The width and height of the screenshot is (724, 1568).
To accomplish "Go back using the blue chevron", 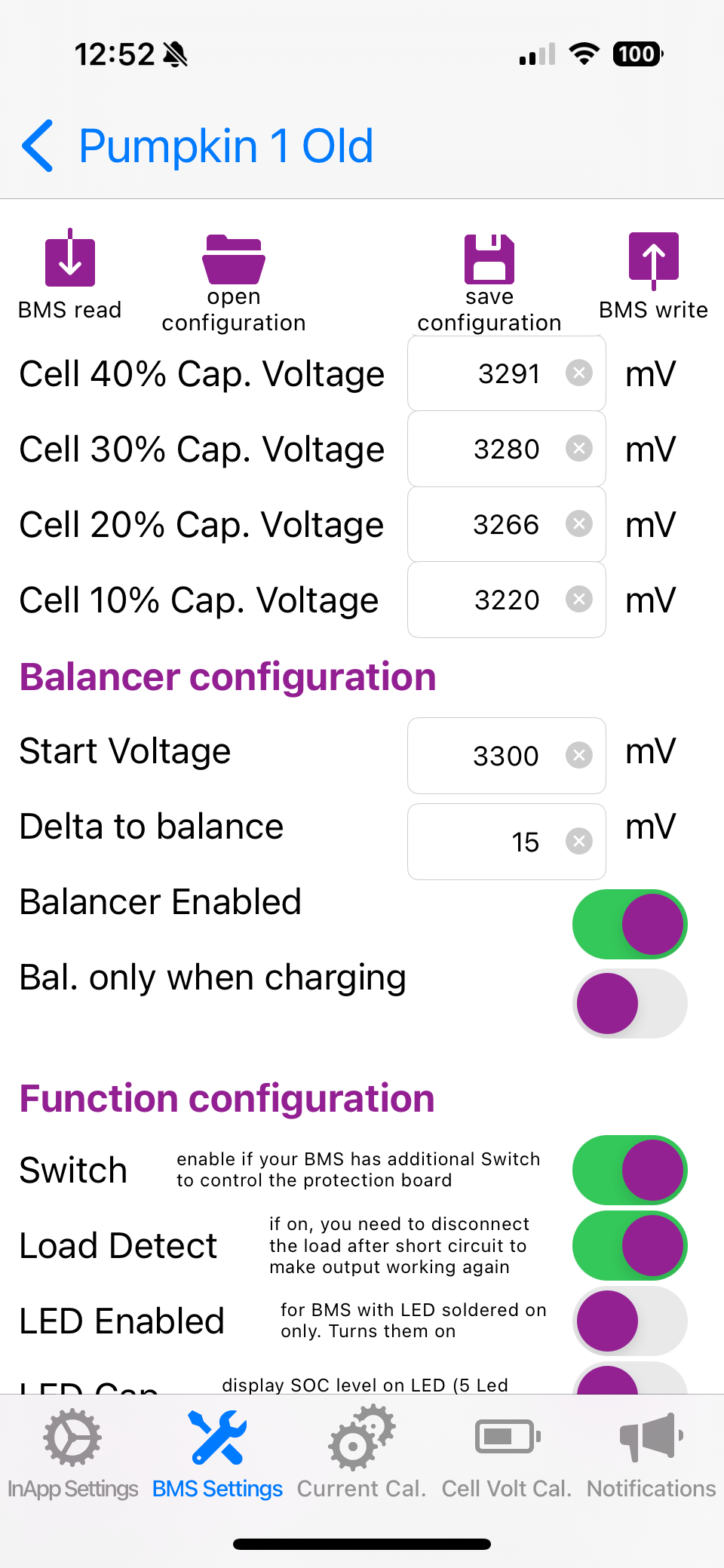I will tap(38, 146).
